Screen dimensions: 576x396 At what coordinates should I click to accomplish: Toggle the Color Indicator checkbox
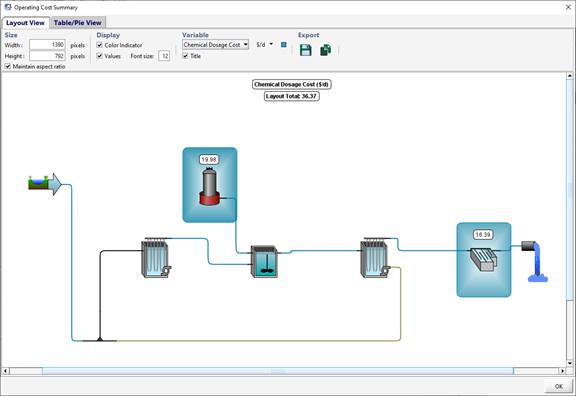click(100, 45)
